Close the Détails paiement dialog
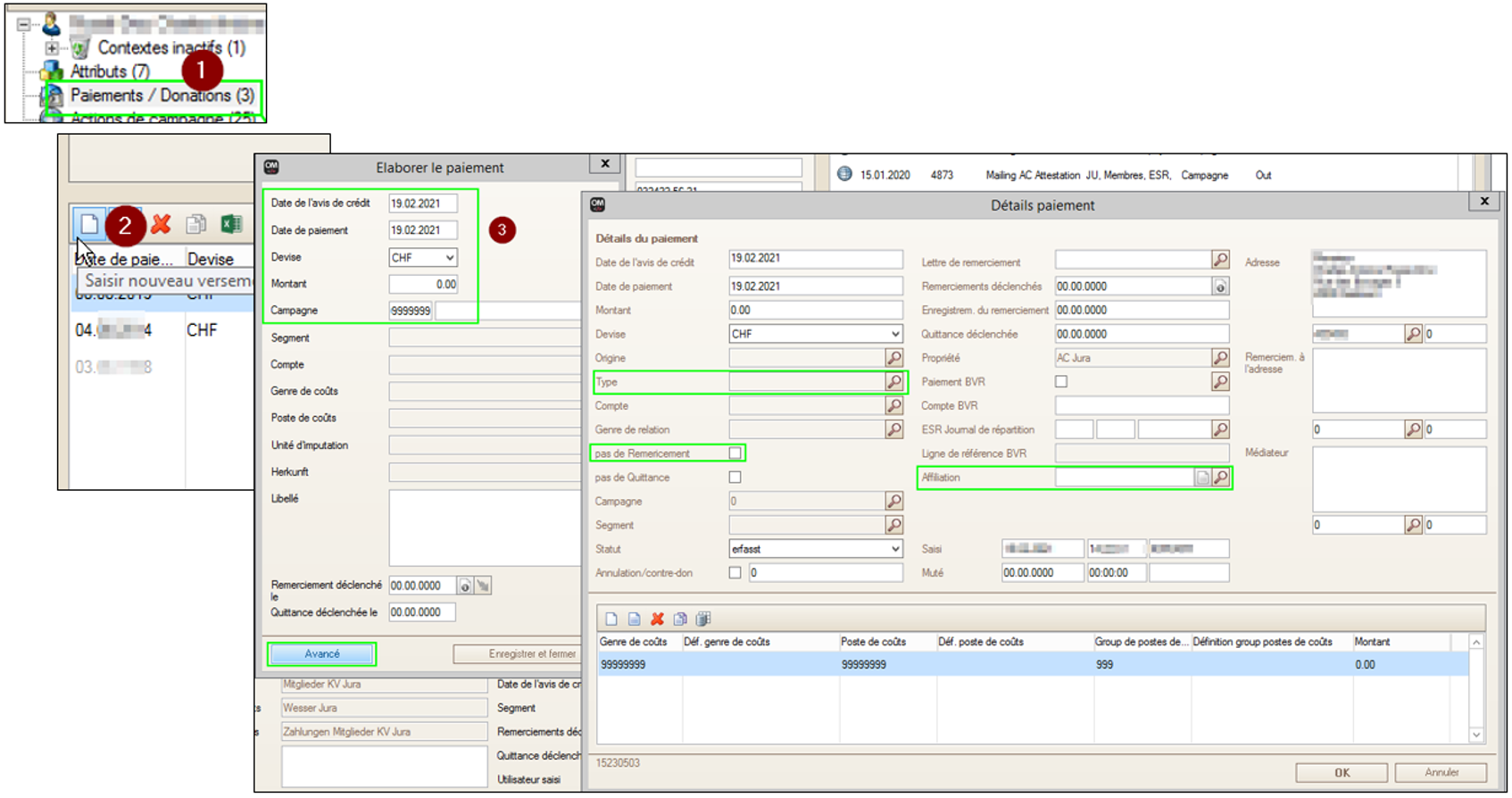The image size is (1512, 798). tap(1484, 202)
